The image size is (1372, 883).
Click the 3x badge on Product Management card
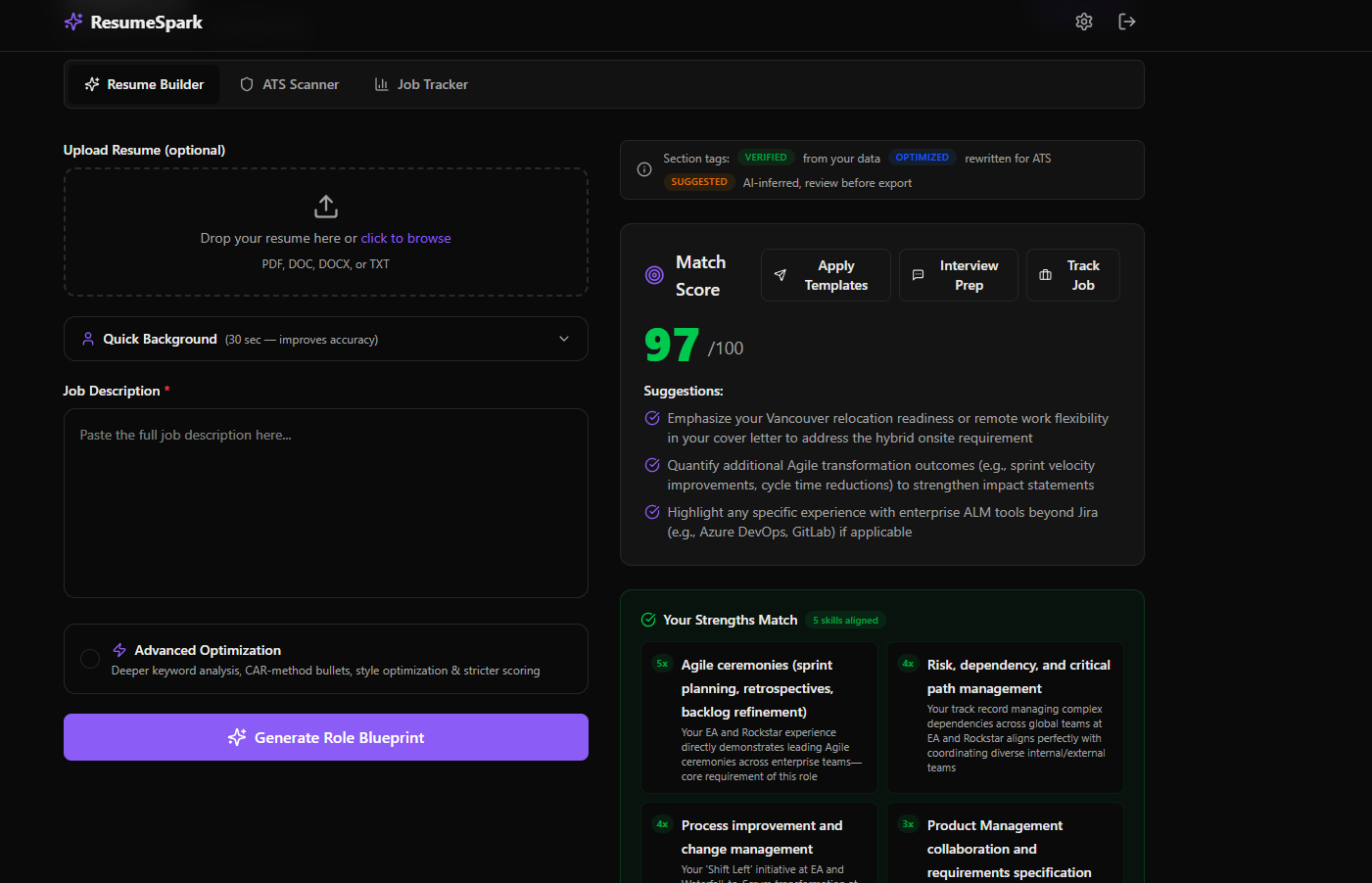(908, 824)
